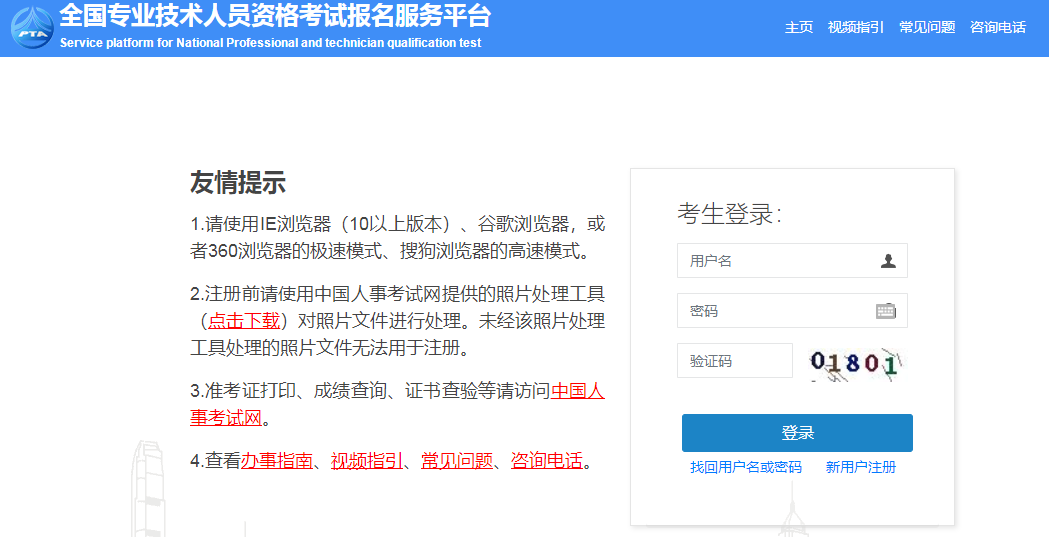Screen dimensions: 1049x537
Task: Open the virtual keyboard icon in password field
Action: click(886, 311)
